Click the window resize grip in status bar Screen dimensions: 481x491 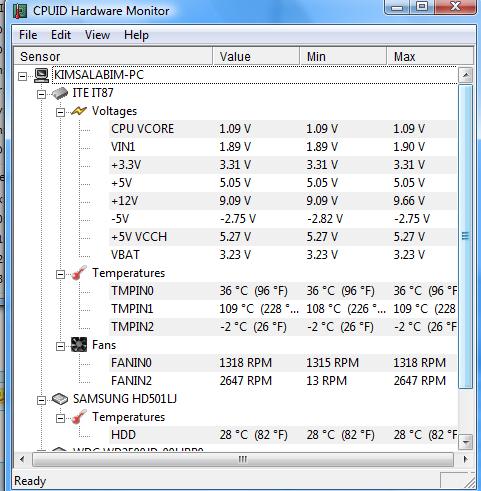[x=470, y=482]
